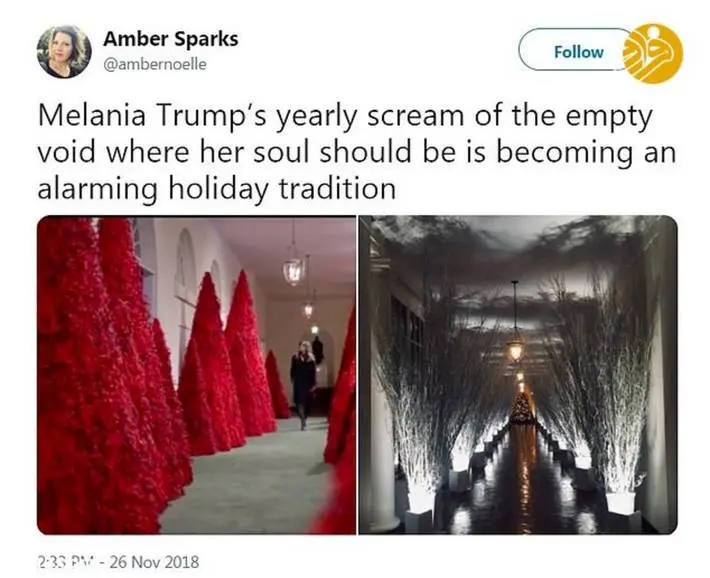Open the @ambernoelle handle link

pos(155,64)
